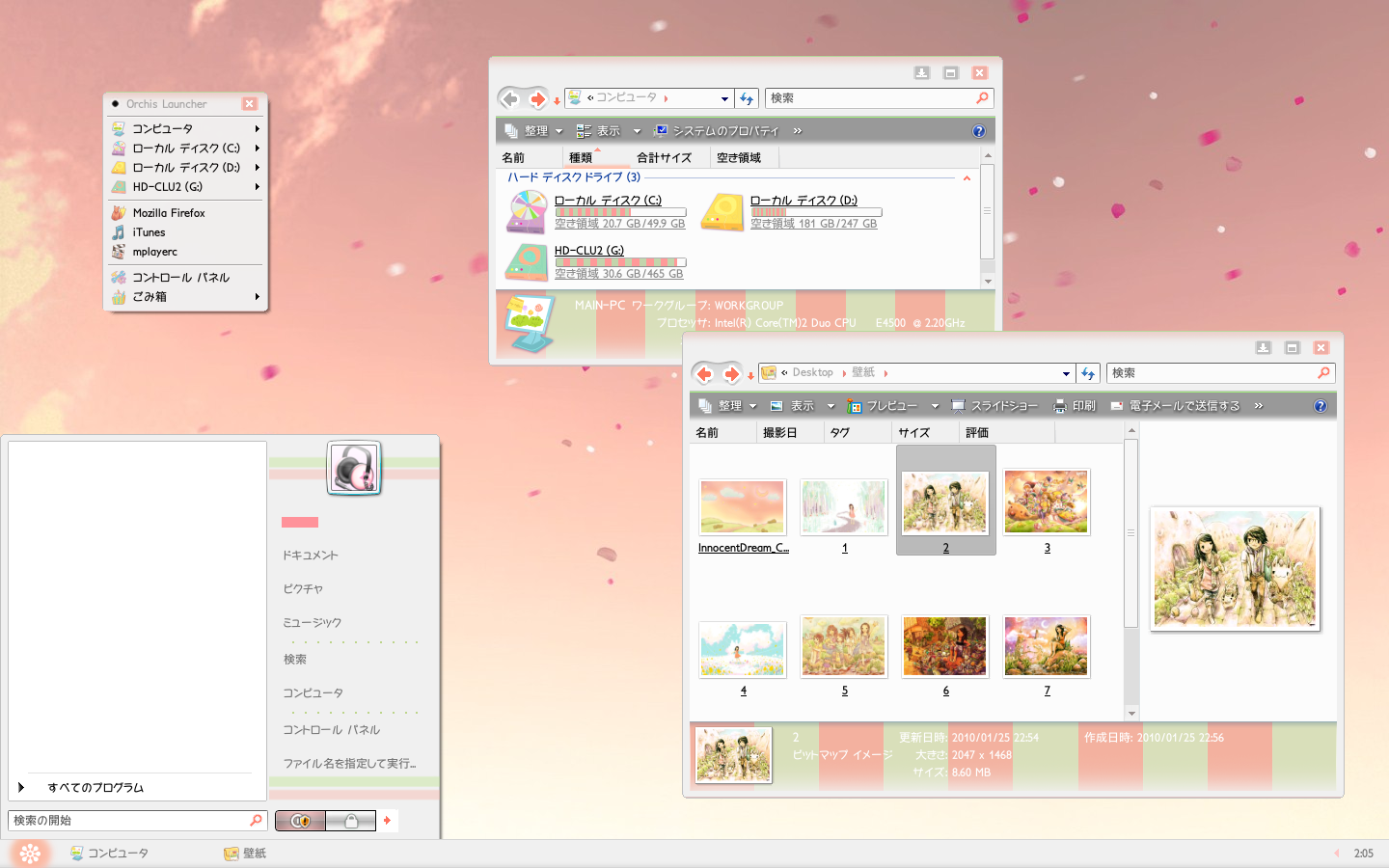Screen dimensions: 1389x868
Task: Open the 整理 menu in コンピュータ window
Action: click(x=533, y=131)
